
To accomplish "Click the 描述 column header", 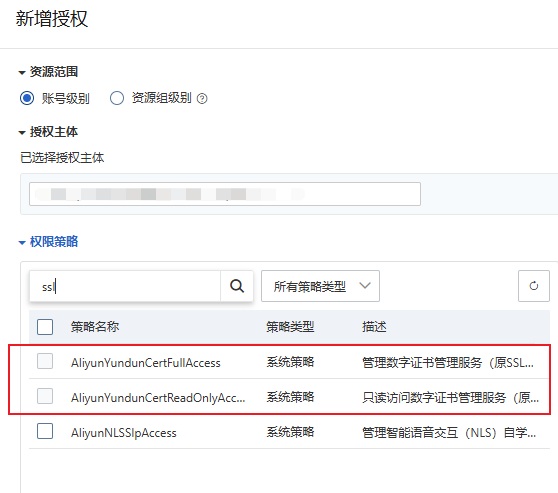I will pos(374,326).
